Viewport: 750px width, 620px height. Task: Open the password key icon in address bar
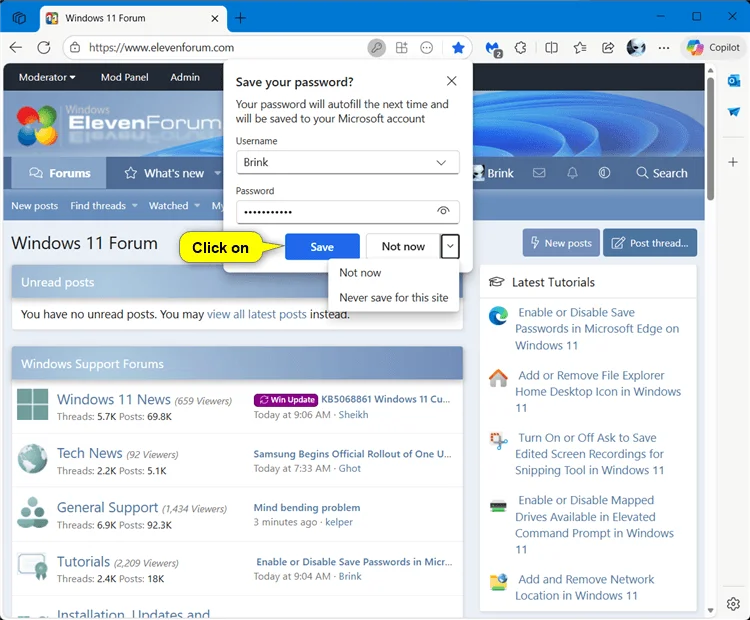[376, 47]
